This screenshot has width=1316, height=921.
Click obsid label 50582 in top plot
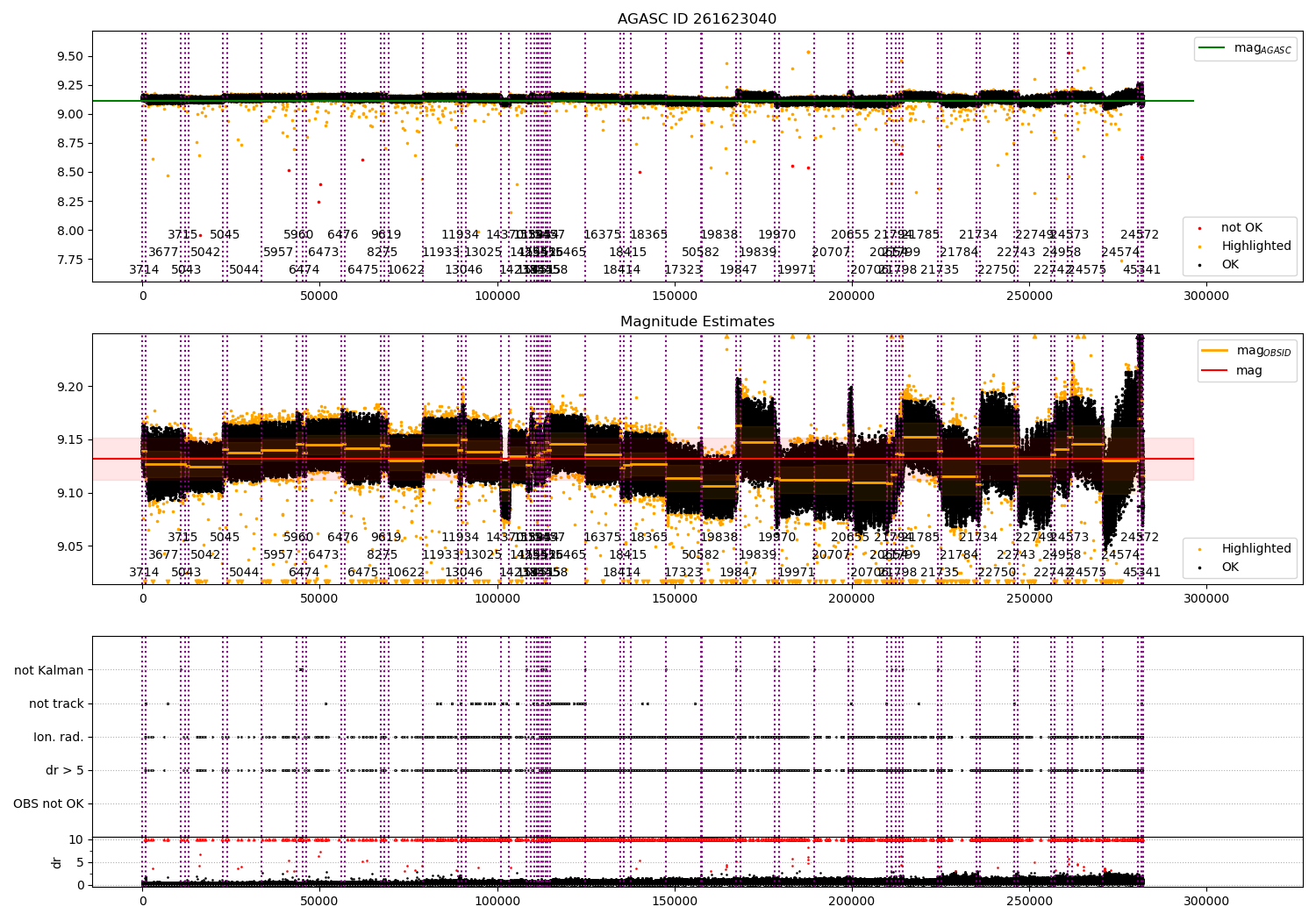point(701,252)
